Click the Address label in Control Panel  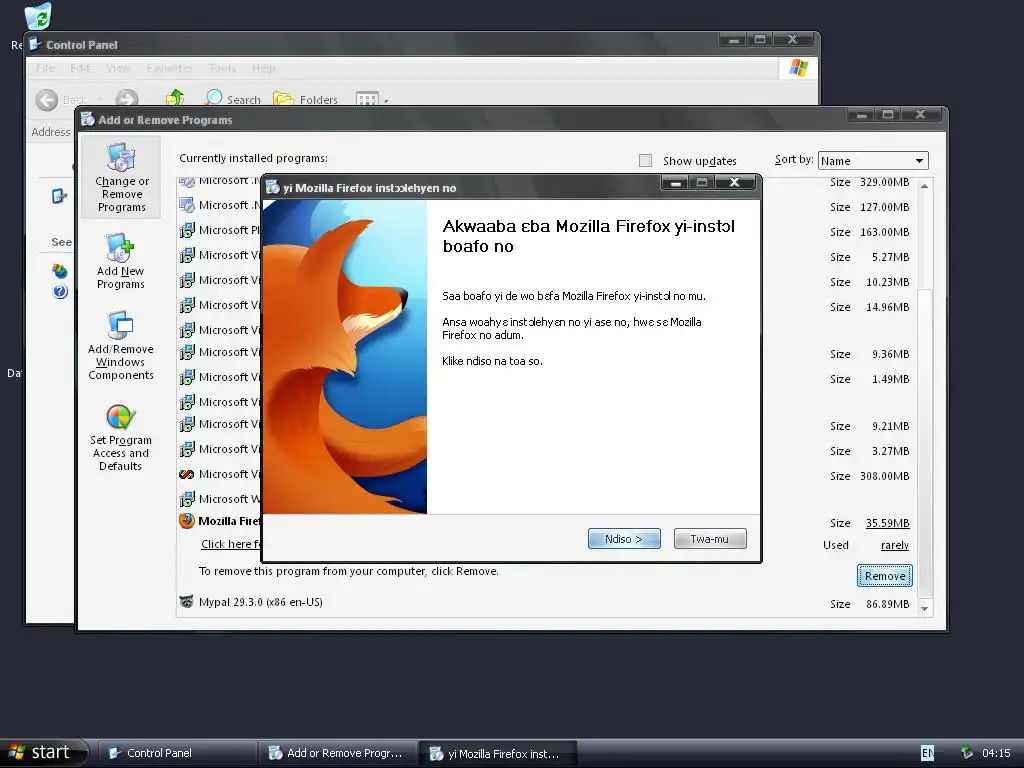pos(51,132)
